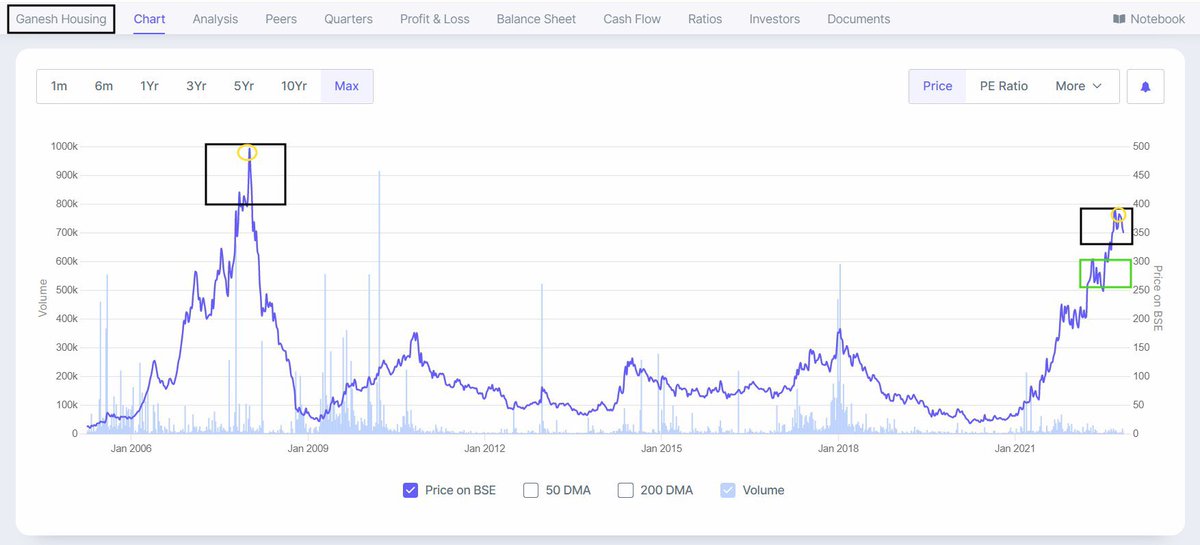Click the Jan 2021 axis label
This screenshot has height=545, width=1200.
(x=1017, y=449)
